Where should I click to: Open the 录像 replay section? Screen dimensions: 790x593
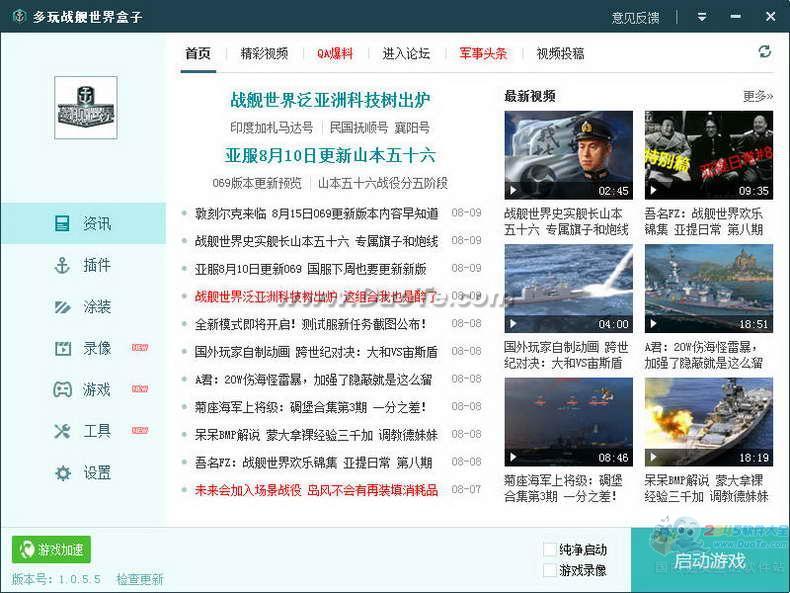[83, 348]
